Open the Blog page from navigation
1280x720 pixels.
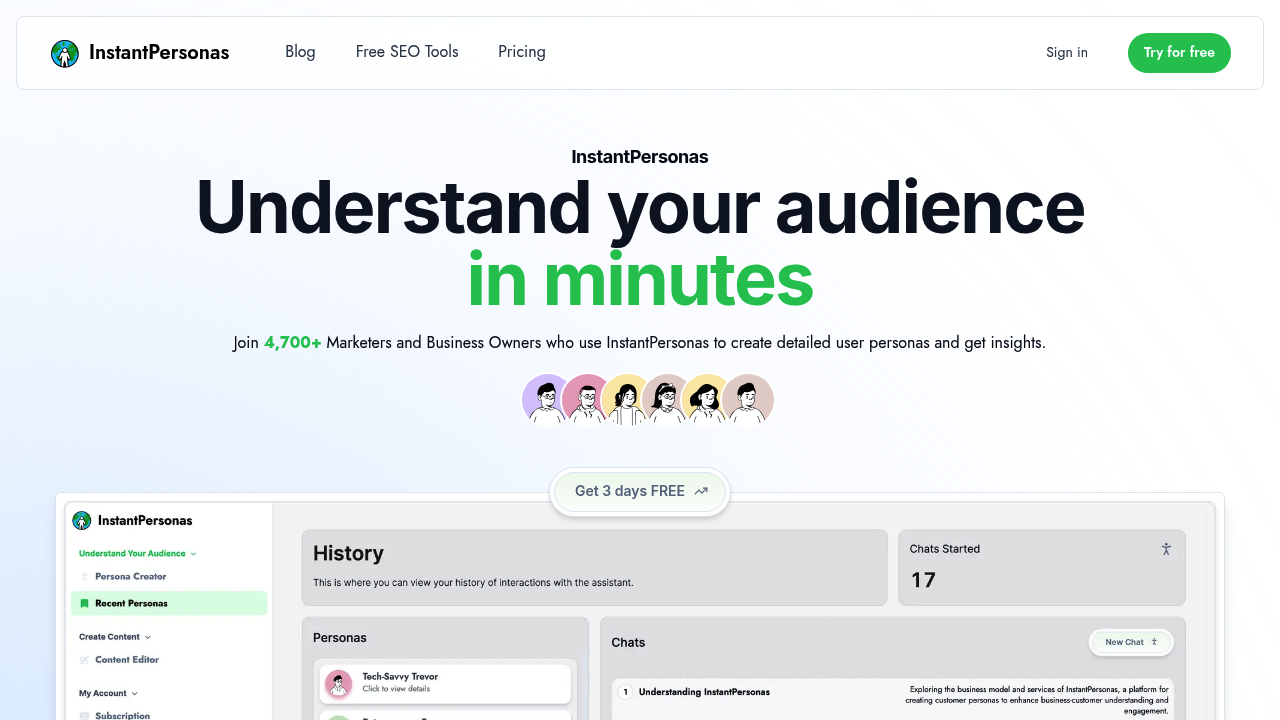pyautogui.click(x=300, y=52)
